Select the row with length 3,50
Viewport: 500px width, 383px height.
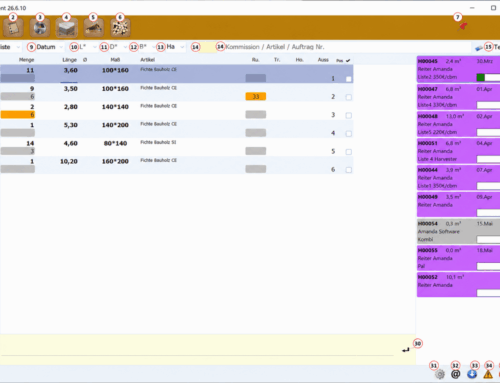(176, 92)
